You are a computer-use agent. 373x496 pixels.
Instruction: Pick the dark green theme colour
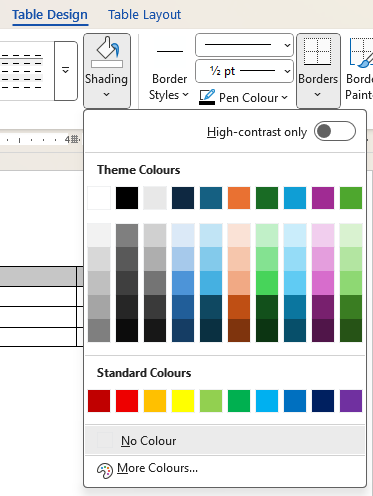pos(267,198)
